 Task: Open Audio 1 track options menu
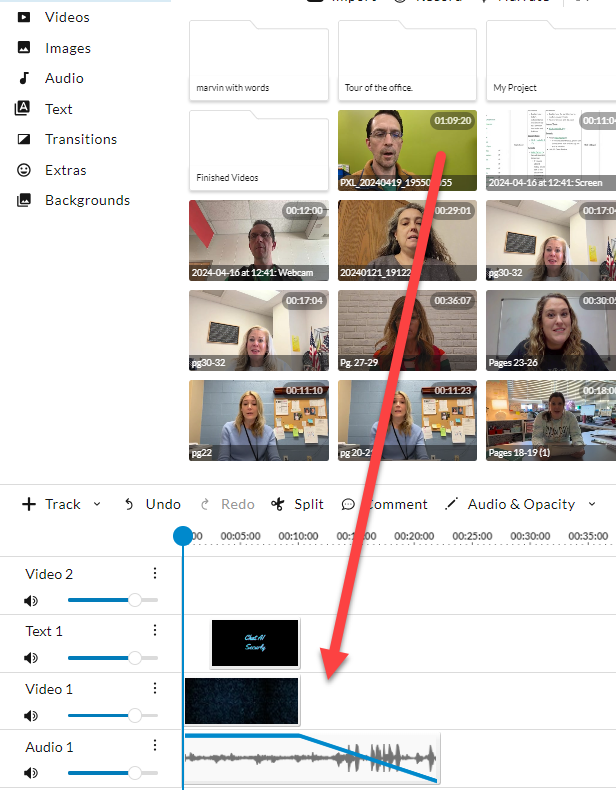(x=155, y=745)
